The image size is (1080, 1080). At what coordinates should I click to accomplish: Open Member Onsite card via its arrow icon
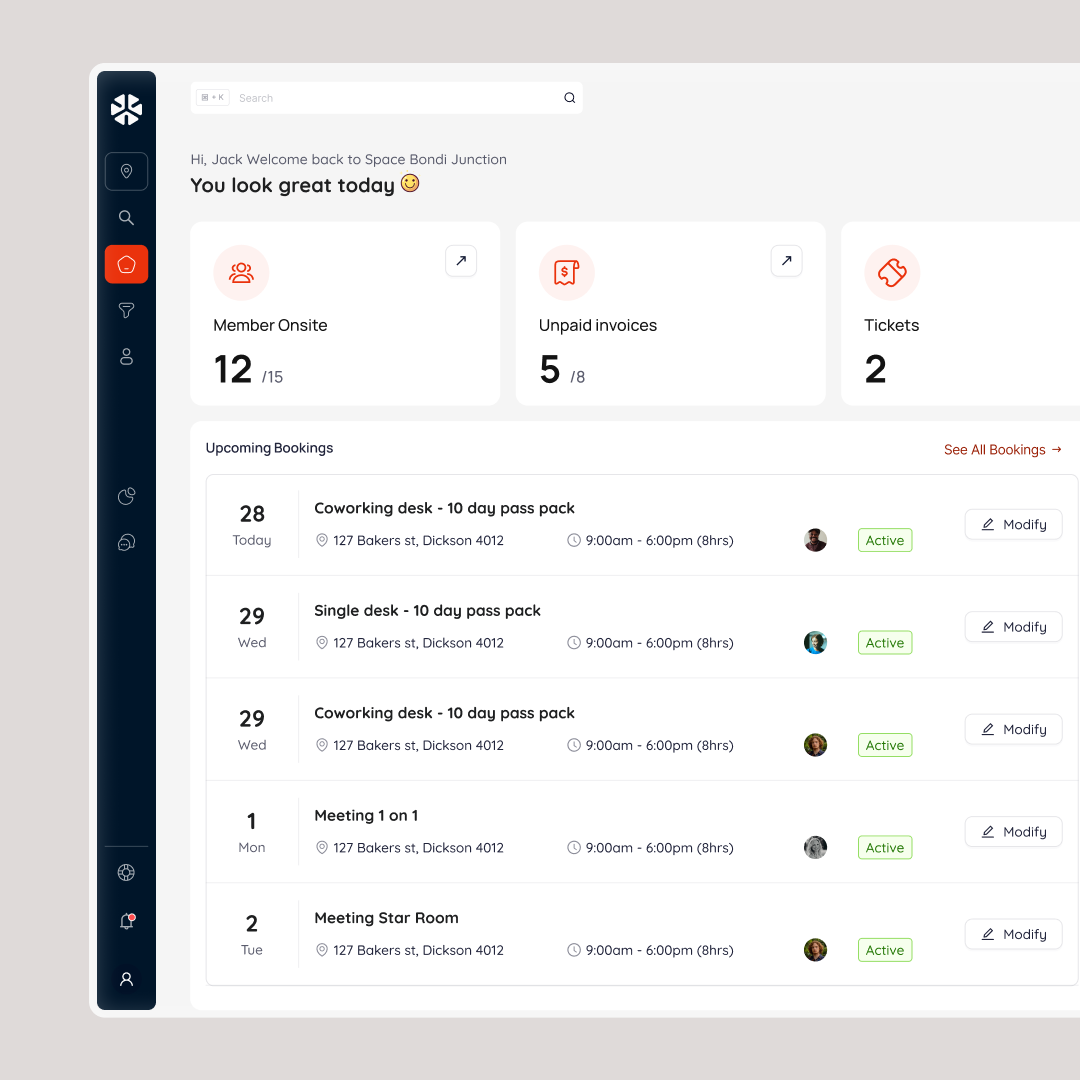(461, 260)
